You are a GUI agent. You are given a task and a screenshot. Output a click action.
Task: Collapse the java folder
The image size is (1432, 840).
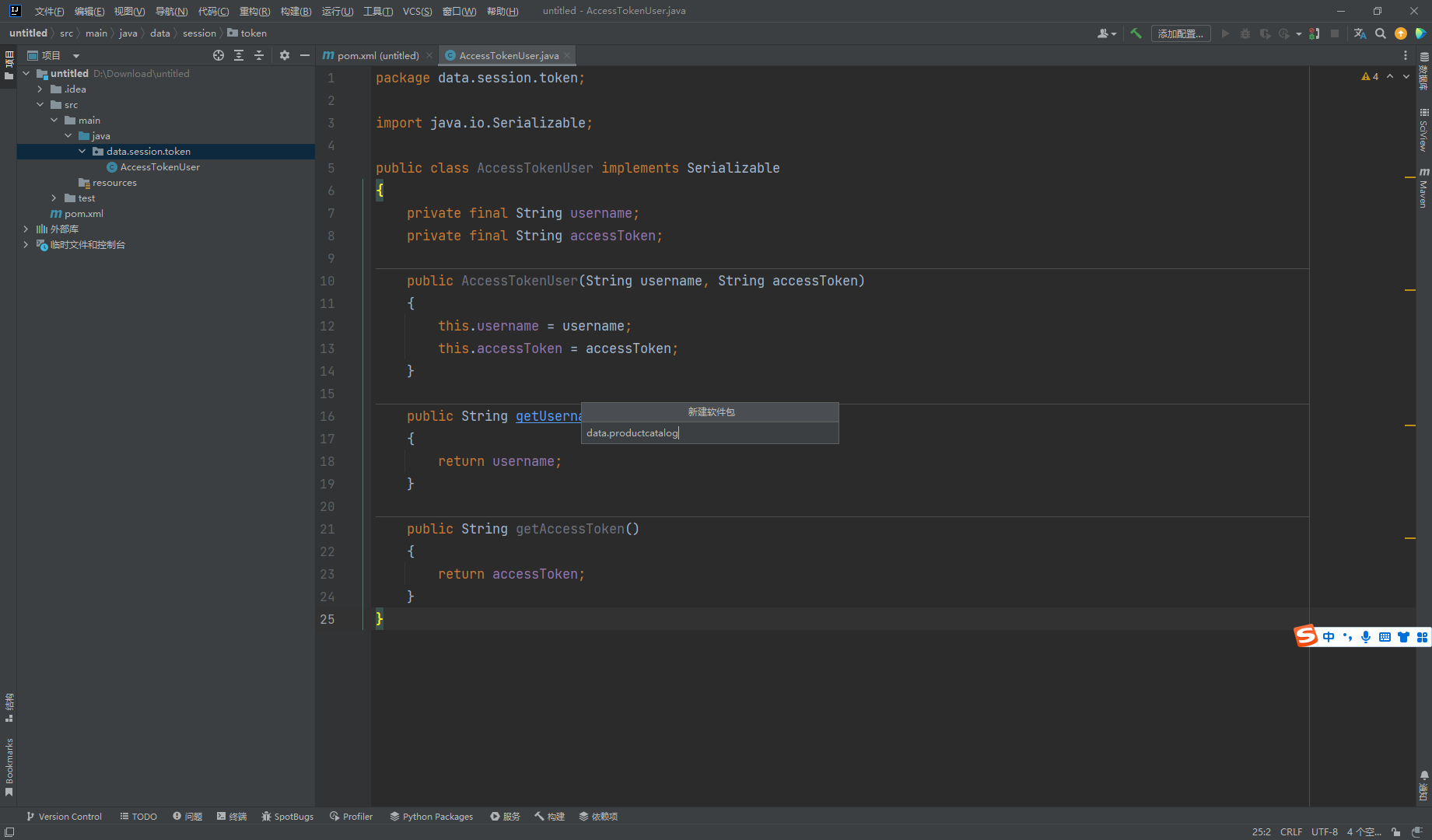[x=68, y=136]
